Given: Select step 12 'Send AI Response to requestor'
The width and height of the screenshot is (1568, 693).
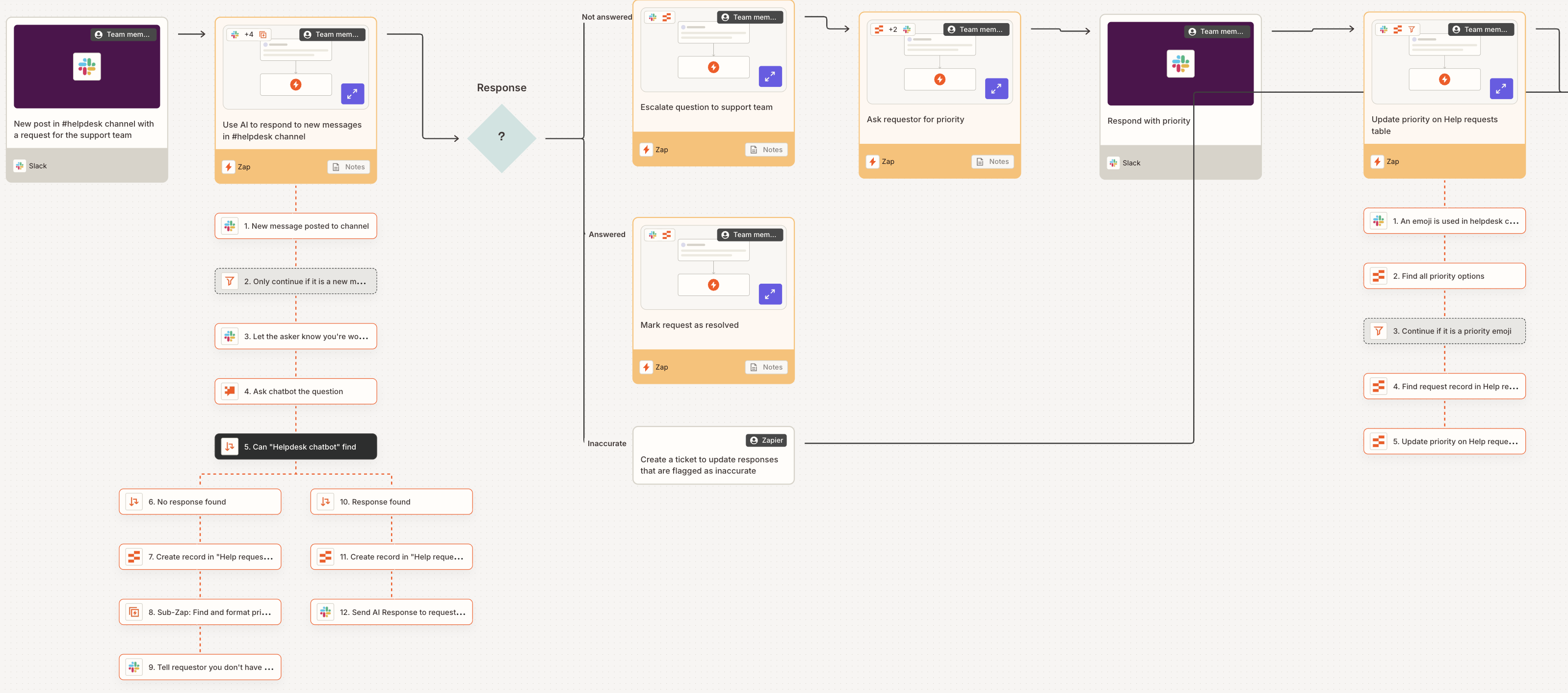Looking at the screenshot, I should pos(392,612).
